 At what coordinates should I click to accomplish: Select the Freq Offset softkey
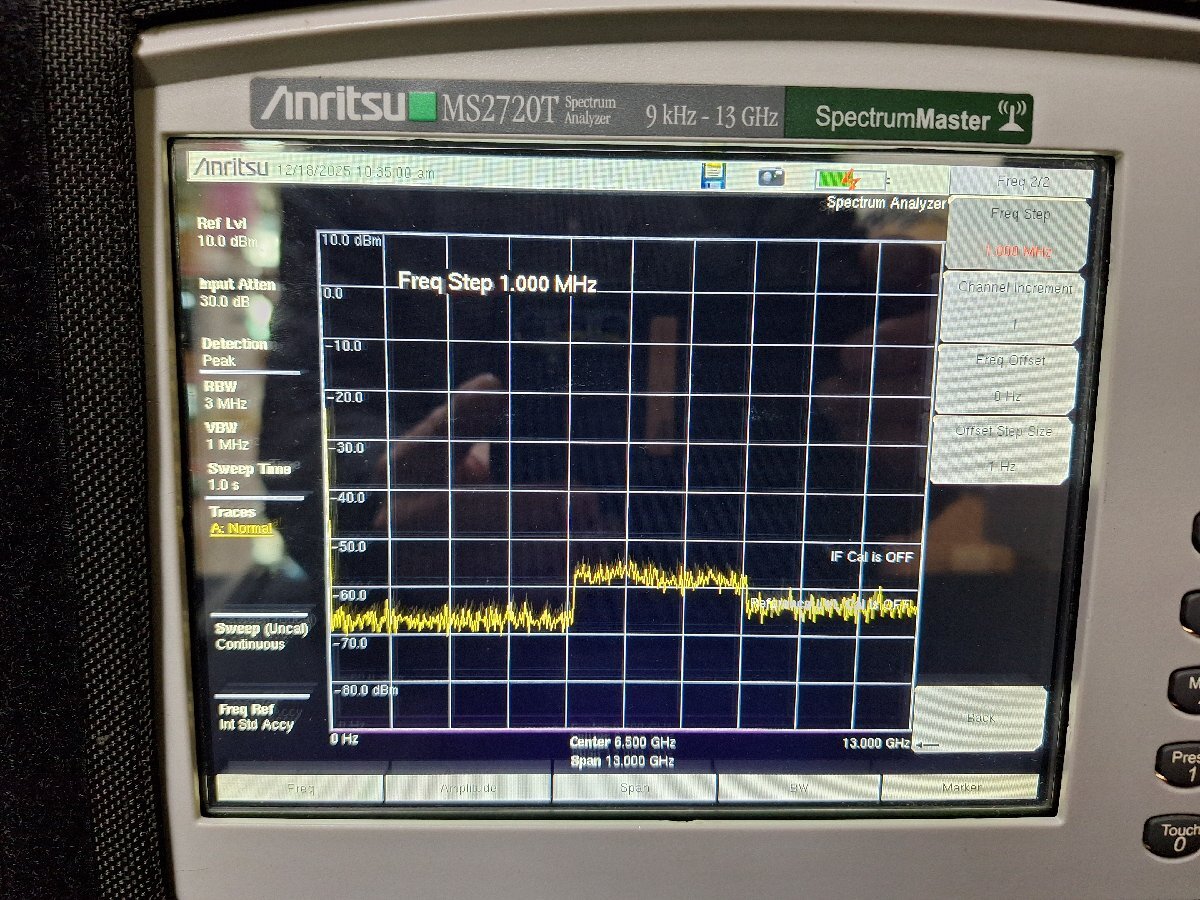tap(1006, 379)
